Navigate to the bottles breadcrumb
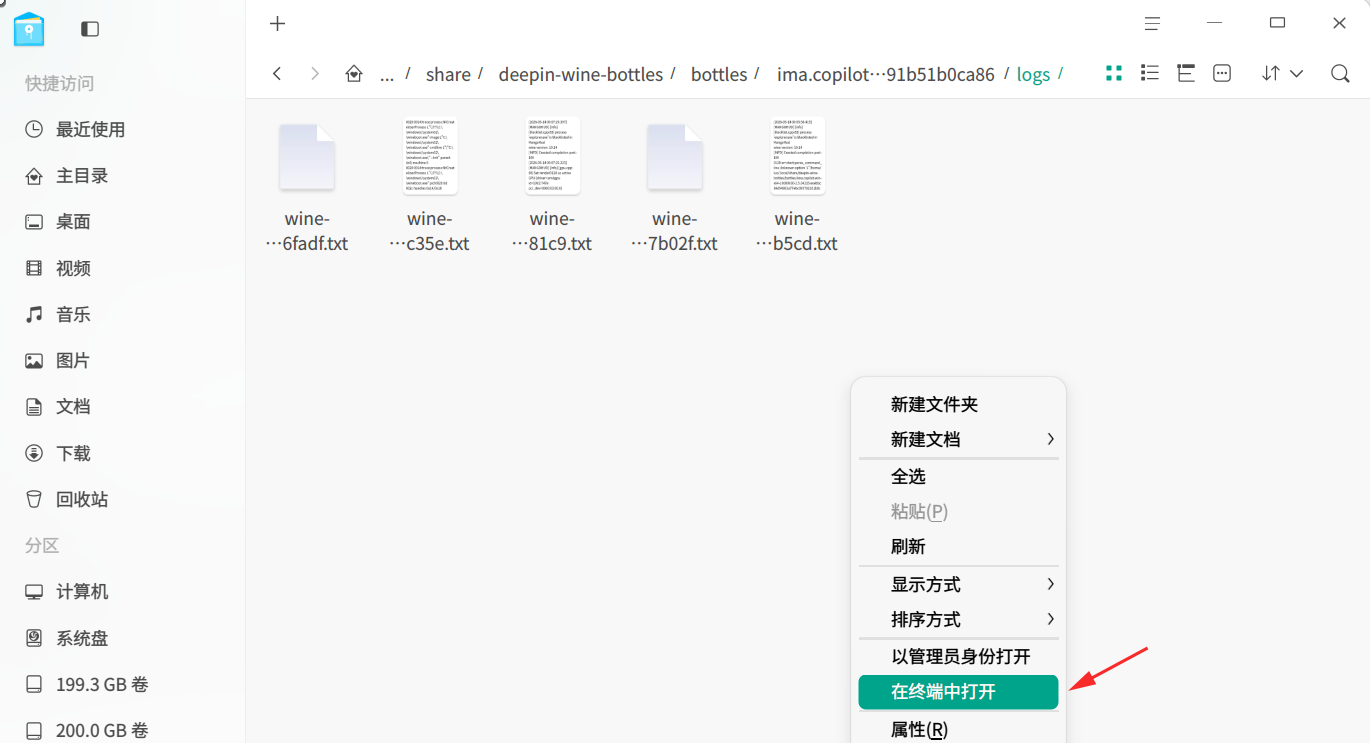 point(719,75)
